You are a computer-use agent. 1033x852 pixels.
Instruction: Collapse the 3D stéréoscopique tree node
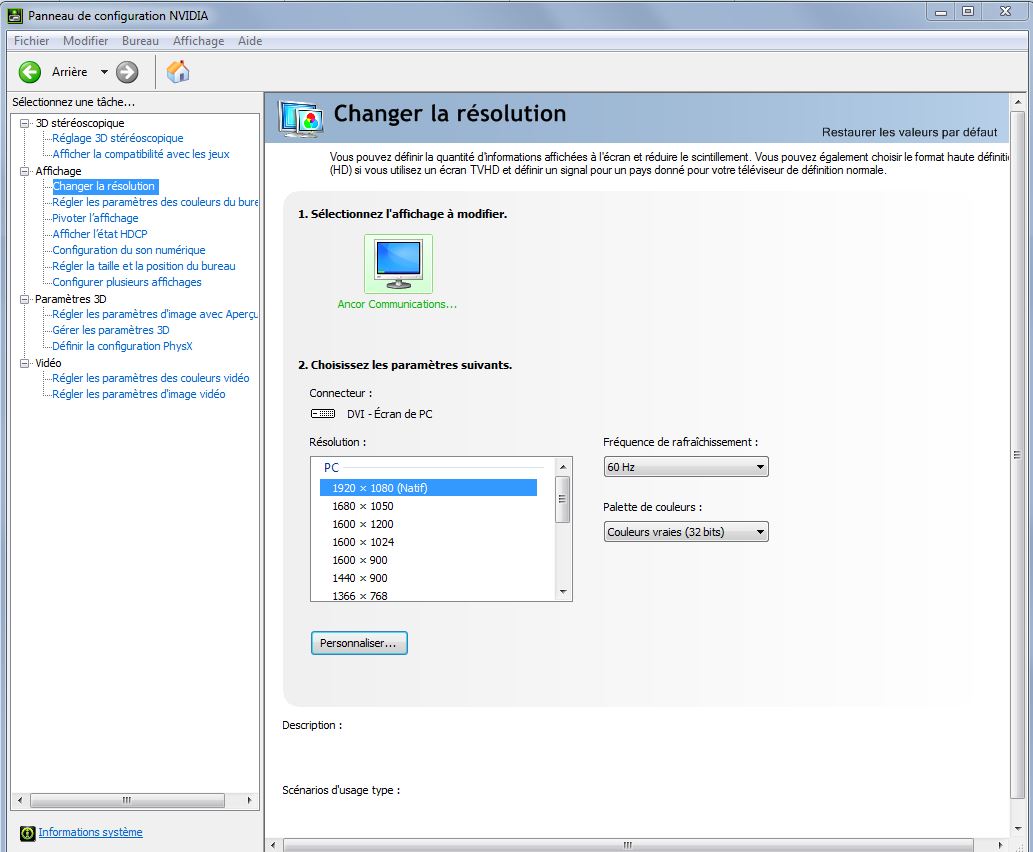click(x=25, y=123)
